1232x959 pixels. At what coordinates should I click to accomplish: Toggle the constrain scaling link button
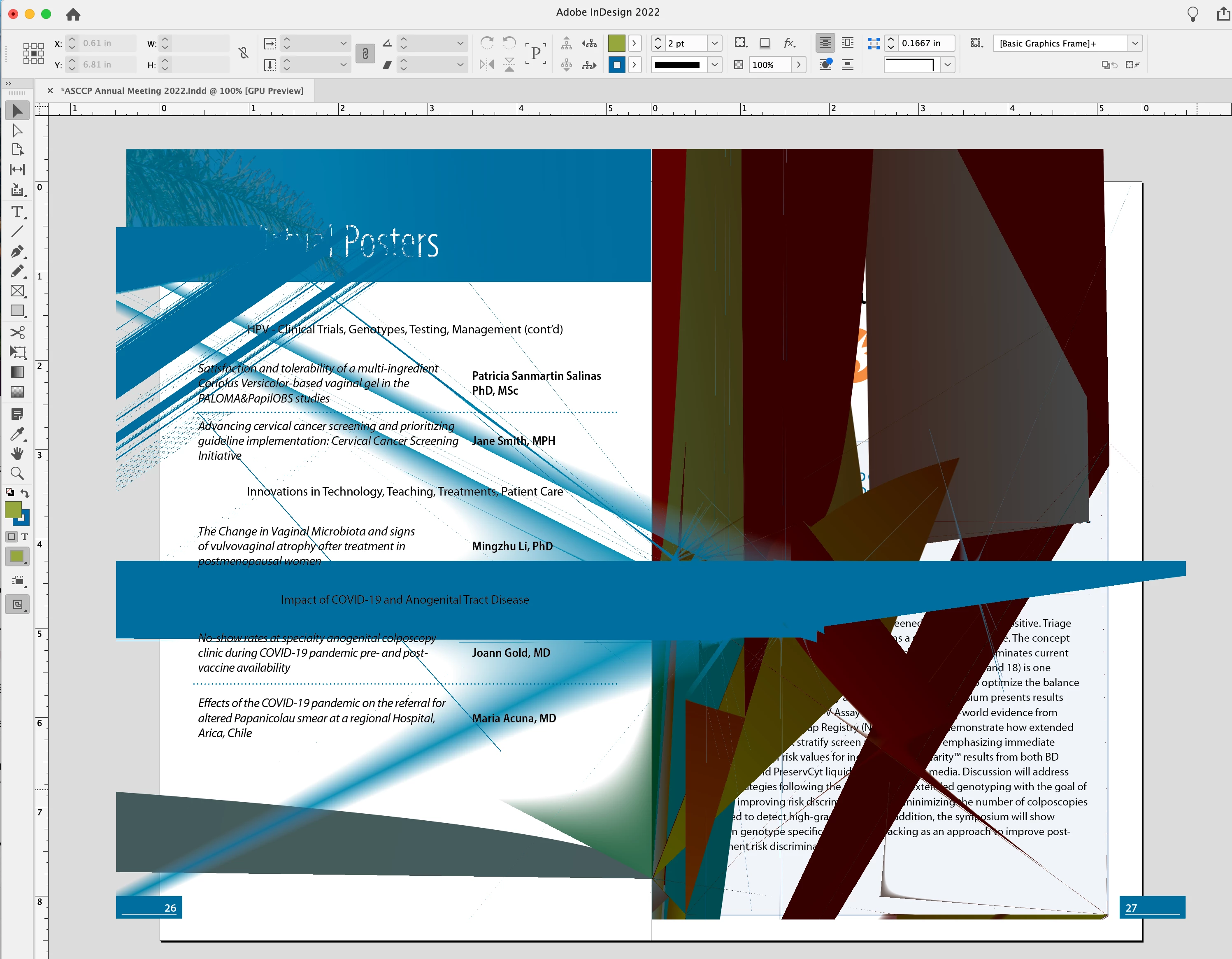click(365, 53)
